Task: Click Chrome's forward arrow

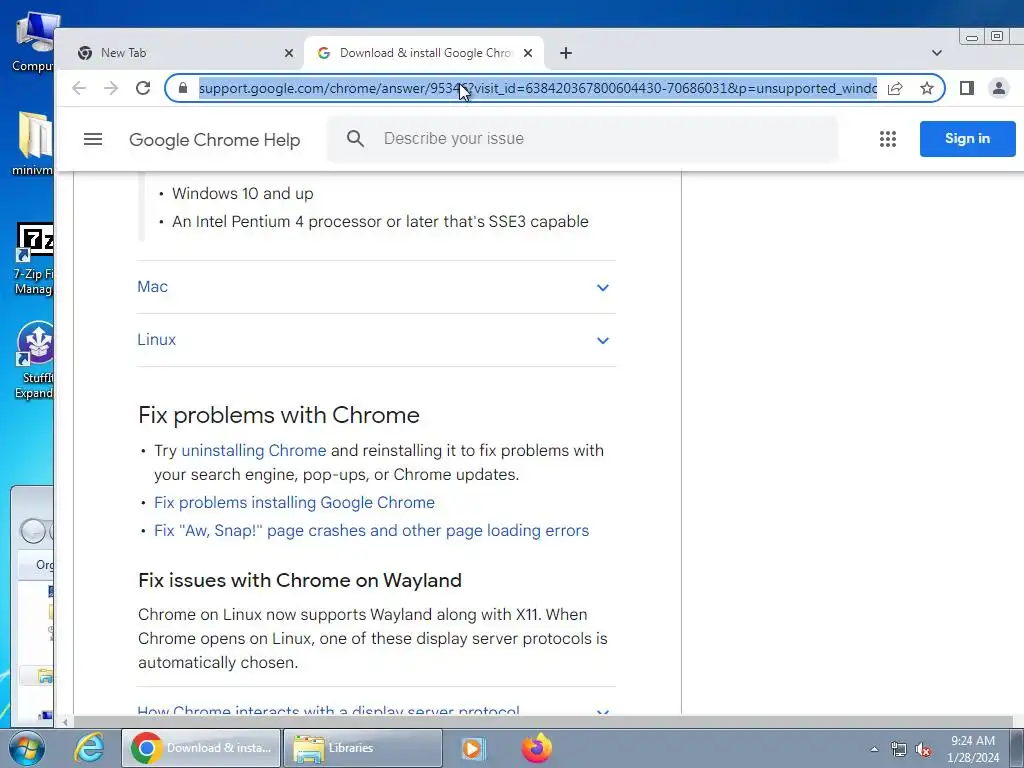Action: click(x=111, y=88)
